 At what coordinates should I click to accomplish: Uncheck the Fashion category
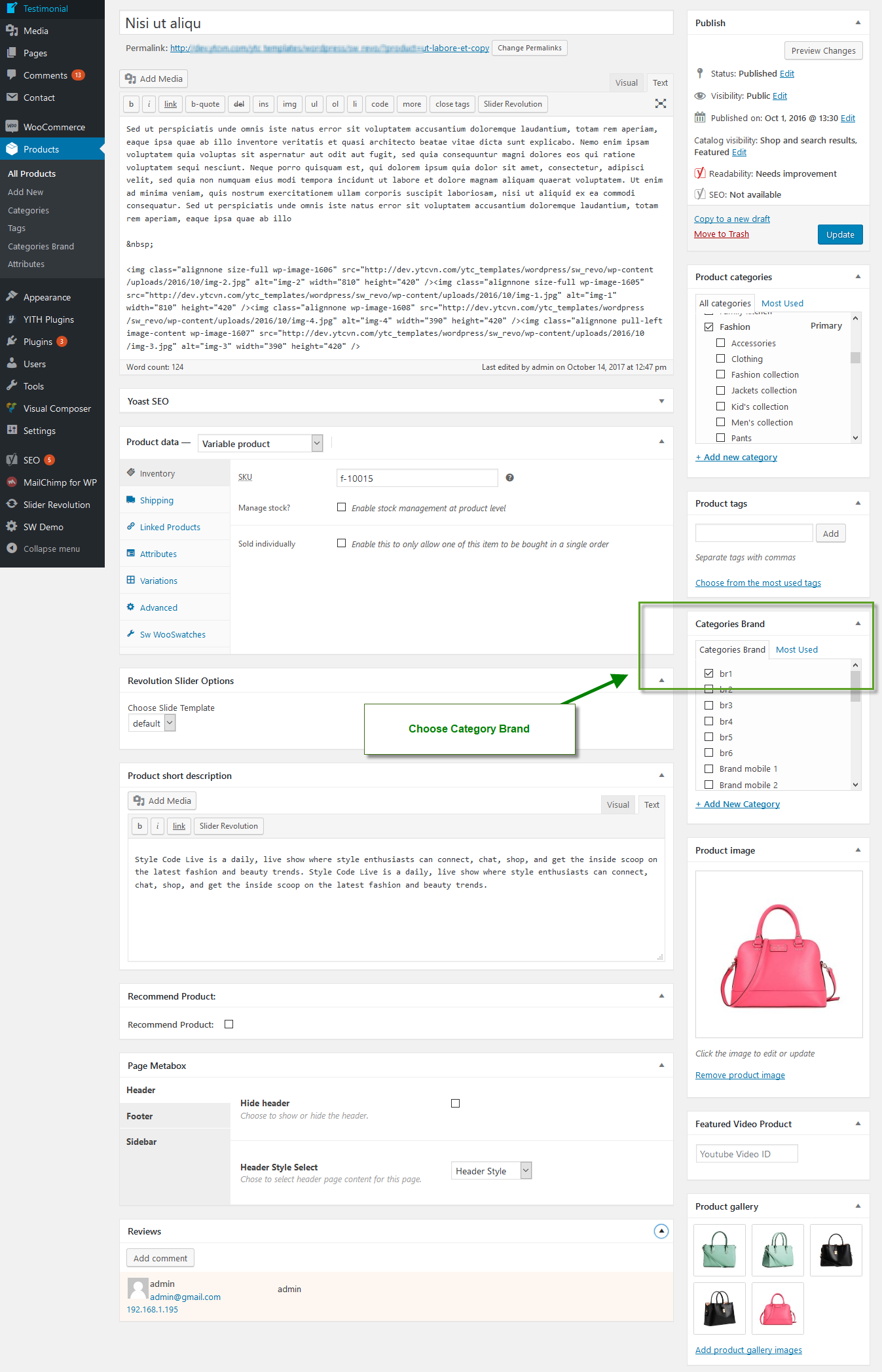pos(708,327)
